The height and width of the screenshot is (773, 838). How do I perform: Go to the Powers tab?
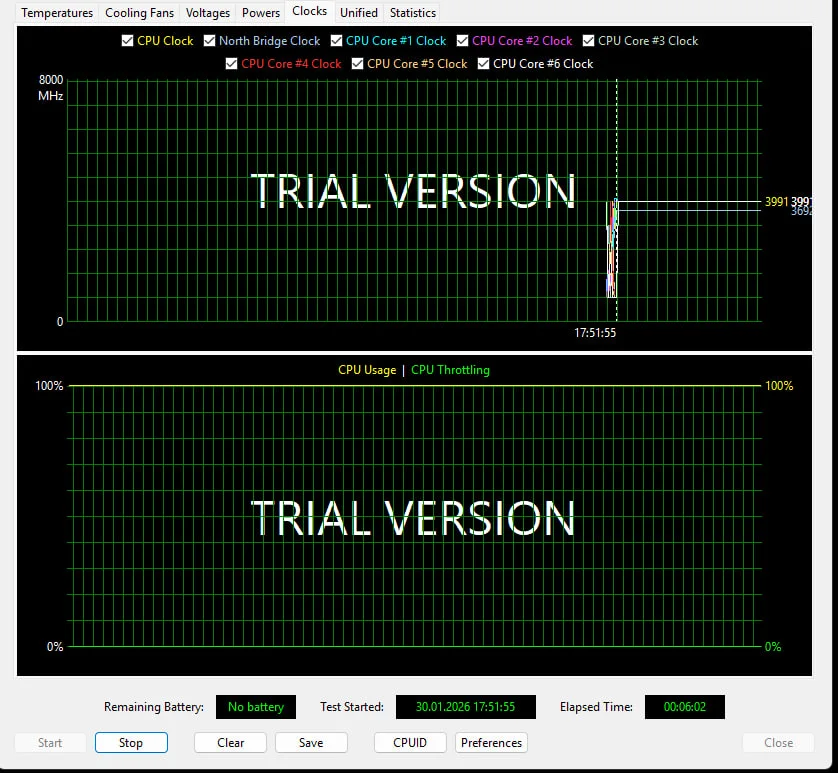pos(261,13)
